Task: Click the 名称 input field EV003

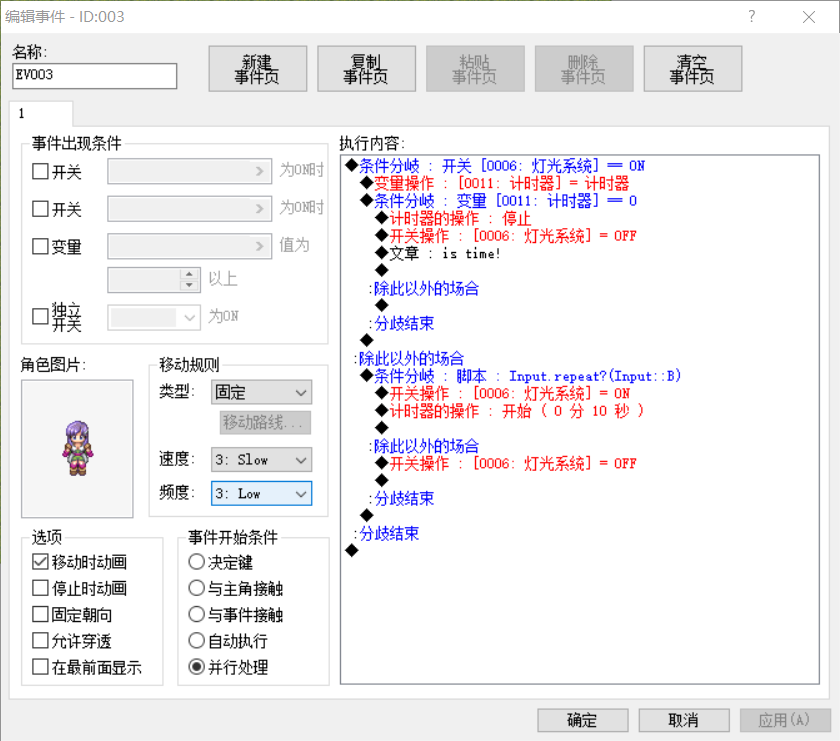Action: click(x=94, y=76)
